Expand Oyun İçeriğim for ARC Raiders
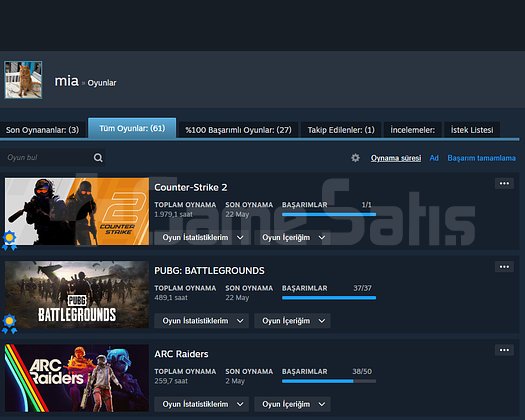The image size is (525, 420). [293, 404]
